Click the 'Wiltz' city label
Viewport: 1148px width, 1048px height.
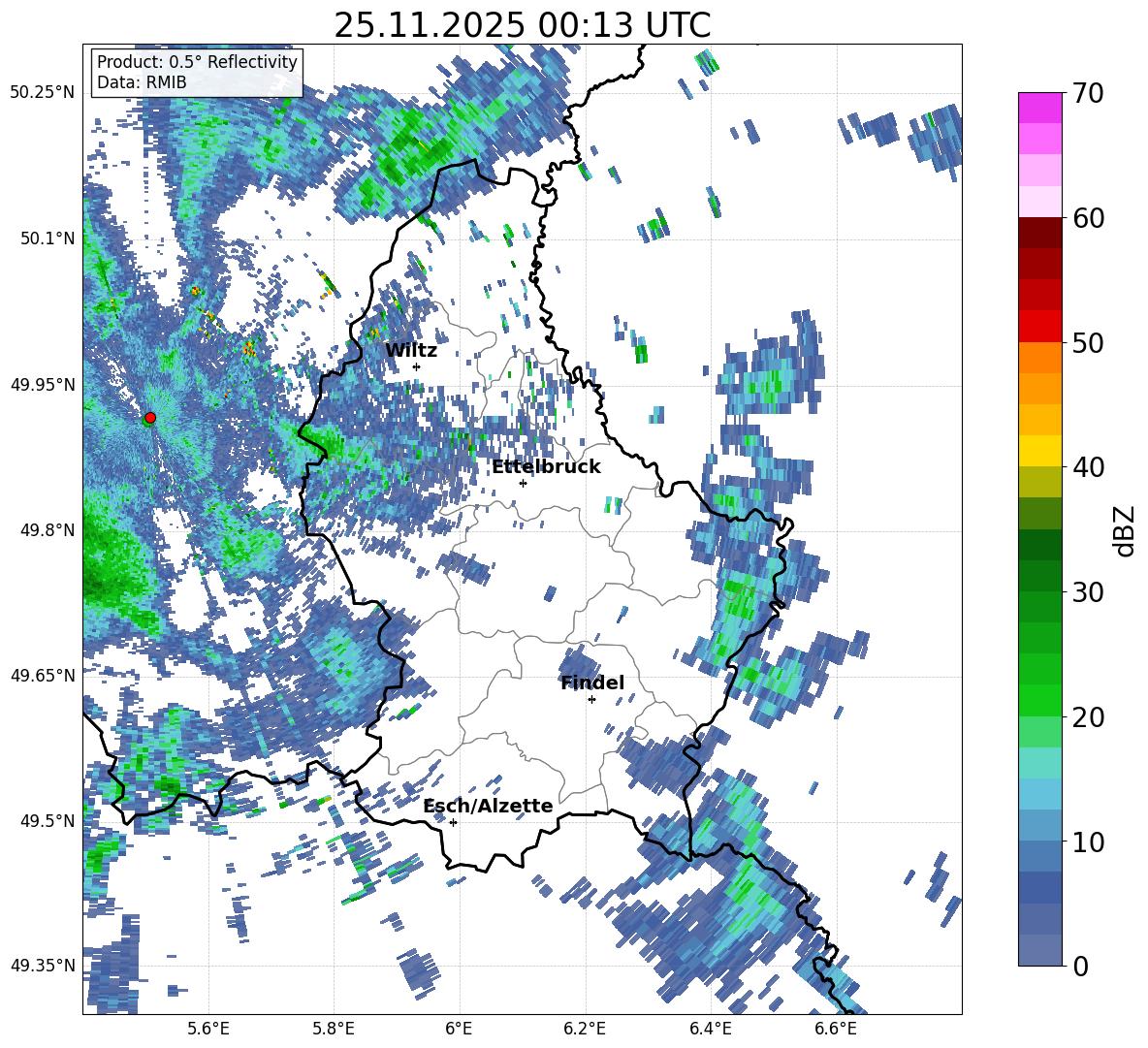click(x=411, y=351)
